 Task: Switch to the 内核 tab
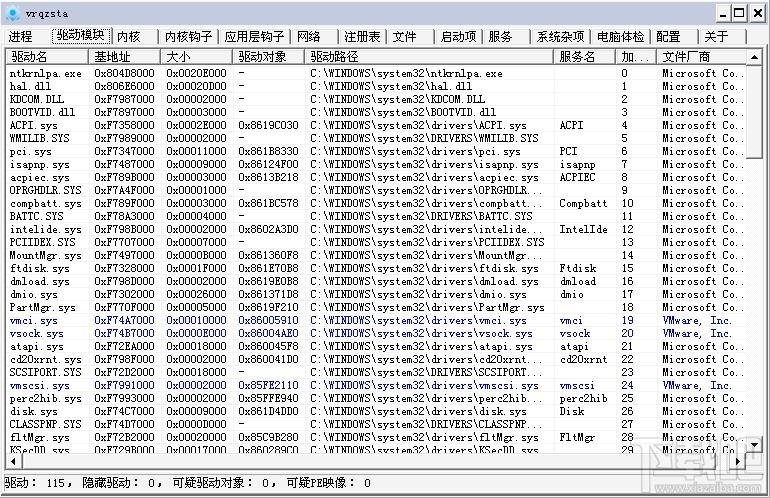(129, 36)
